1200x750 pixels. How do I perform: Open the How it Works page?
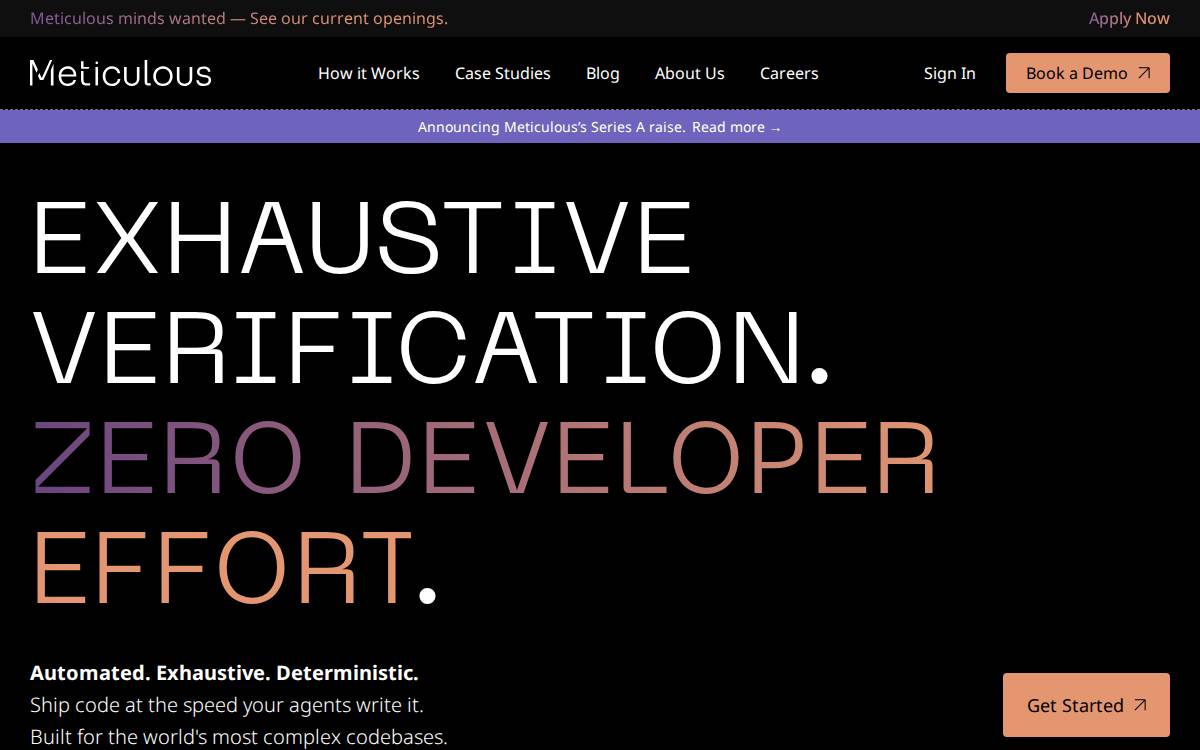click(369, 73)
